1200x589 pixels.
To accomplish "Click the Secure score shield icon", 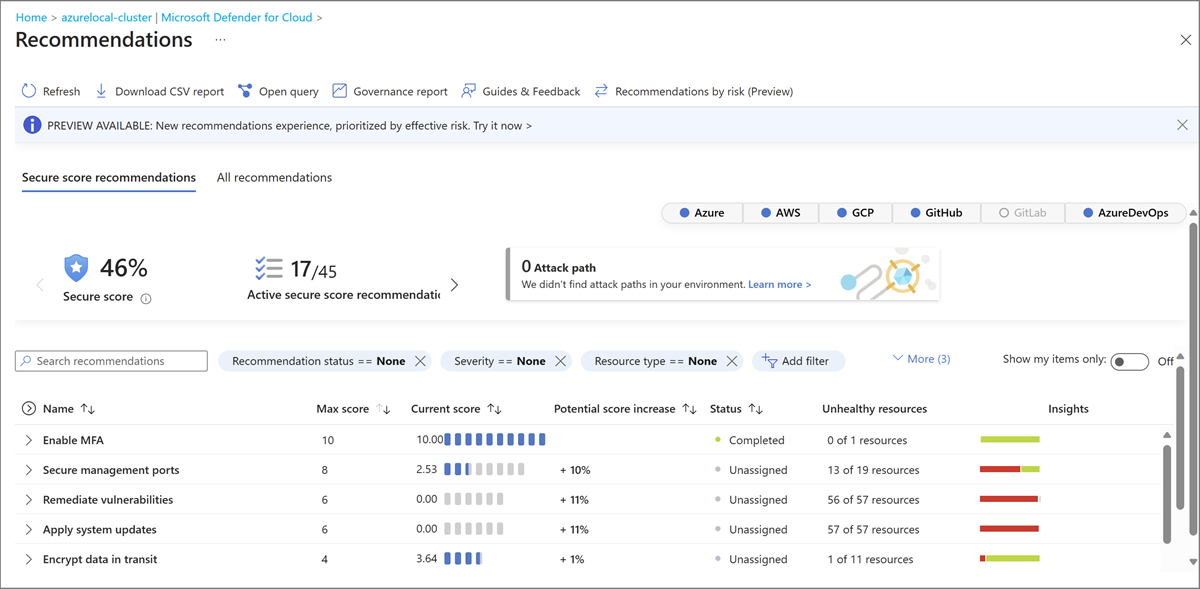I will (x=77, y=268).
